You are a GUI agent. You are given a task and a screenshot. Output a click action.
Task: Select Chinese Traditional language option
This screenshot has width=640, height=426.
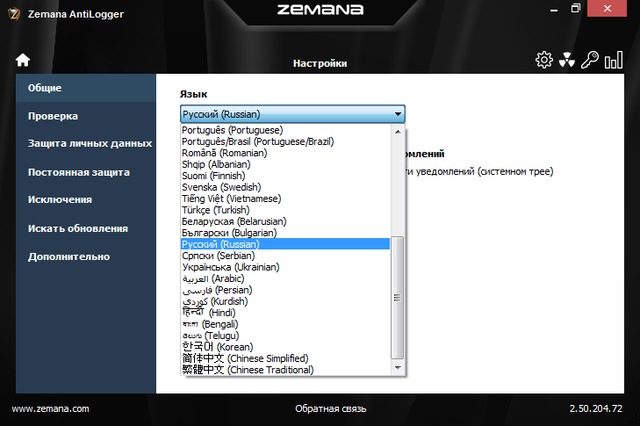[285, 370]
